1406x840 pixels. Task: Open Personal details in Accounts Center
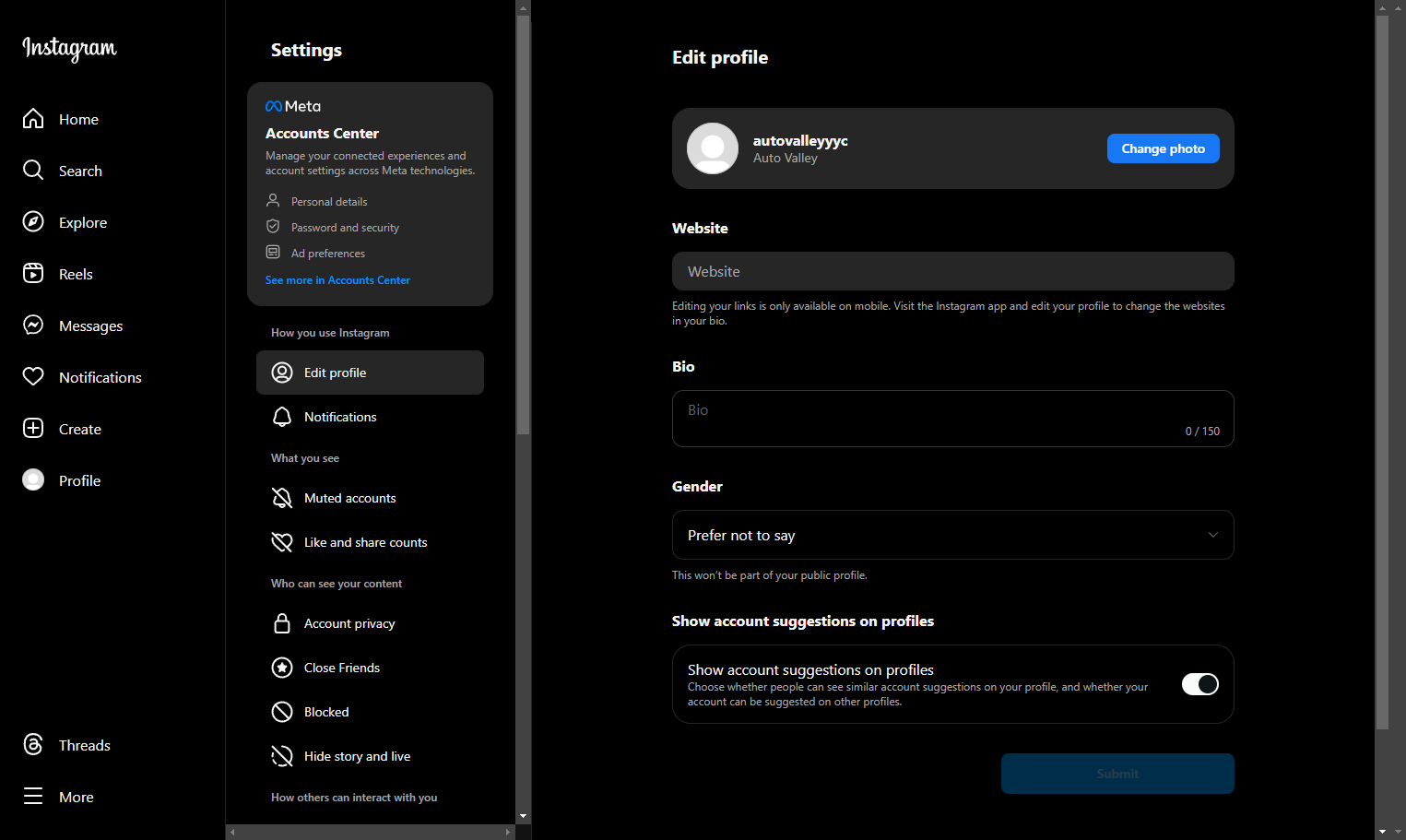tap(329, 201)
